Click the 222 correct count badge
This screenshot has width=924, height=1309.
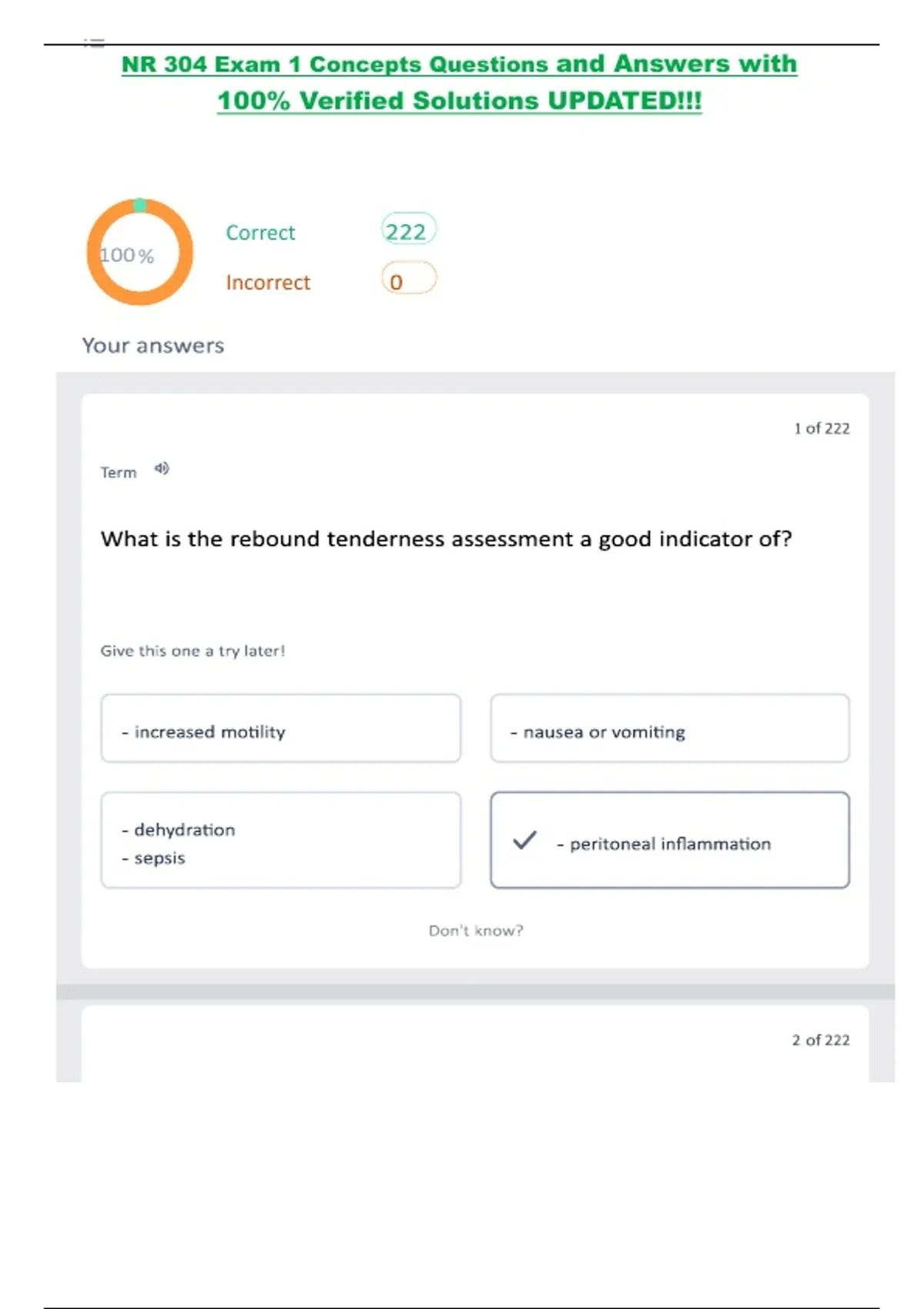408,230
